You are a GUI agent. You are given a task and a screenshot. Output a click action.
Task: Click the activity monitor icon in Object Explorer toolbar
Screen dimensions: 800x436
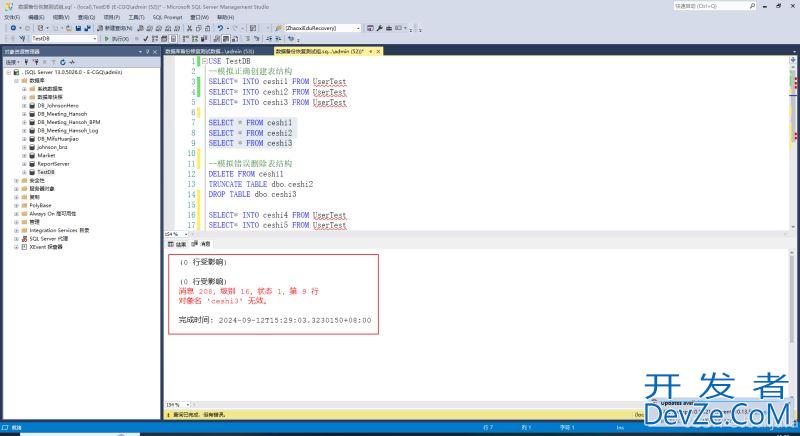point(72,62)
